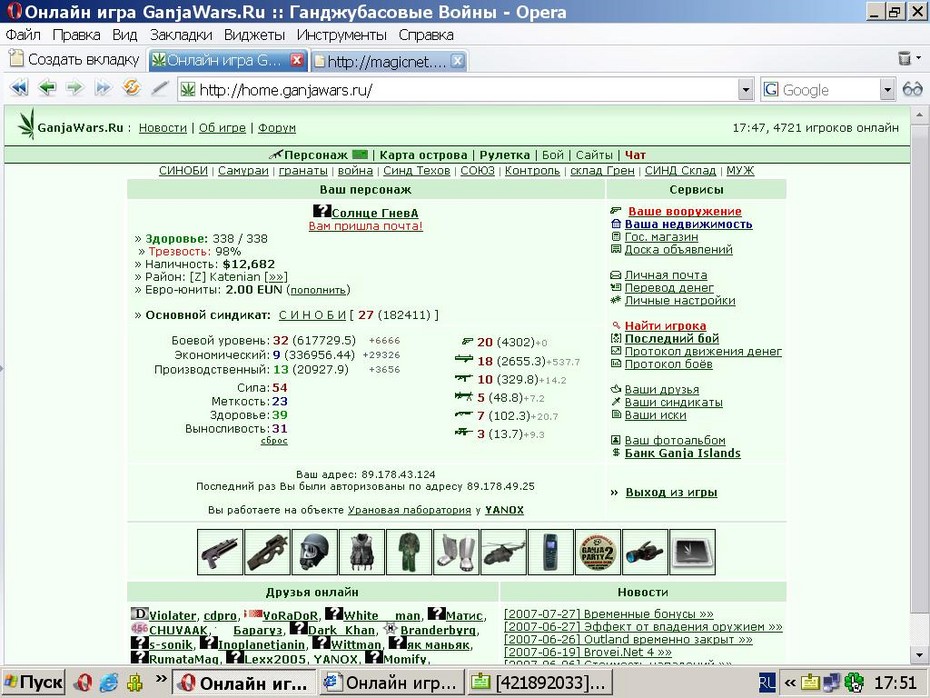The height and width of the screenshot is (698, 930).
Task: Open the district [»»] expander link
Action: [276, 277]
